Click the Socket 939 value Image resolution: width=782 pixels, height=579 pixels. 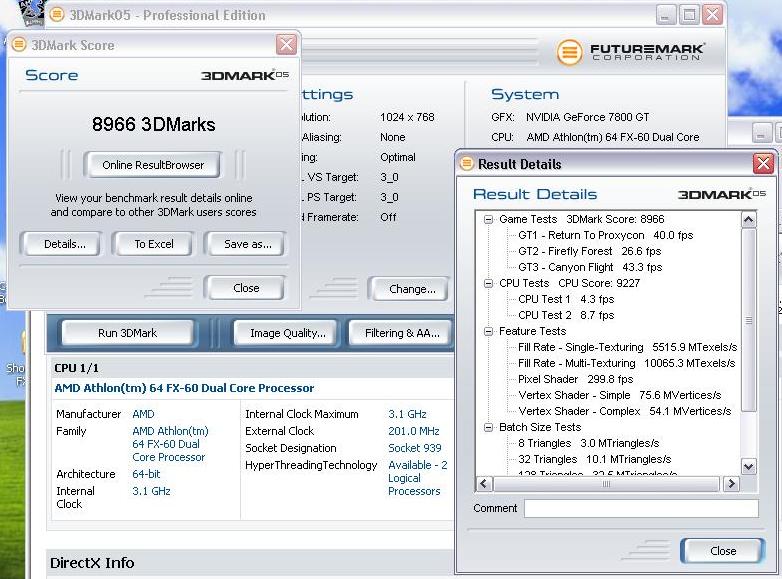coord(414,448)
